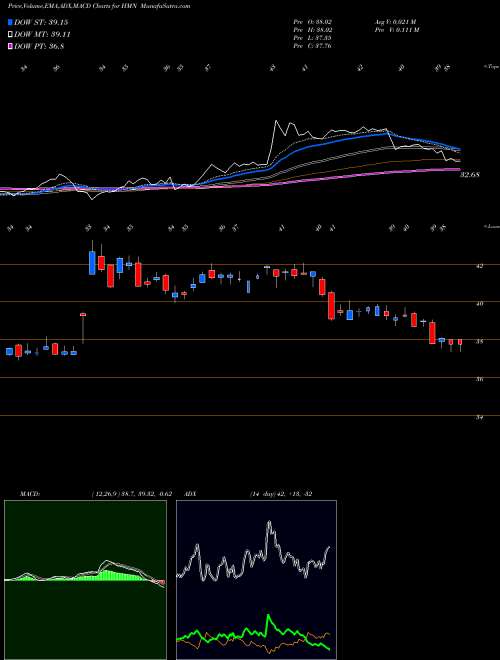Click the magenta DOW PT legend swatch

tap(11, 47)
